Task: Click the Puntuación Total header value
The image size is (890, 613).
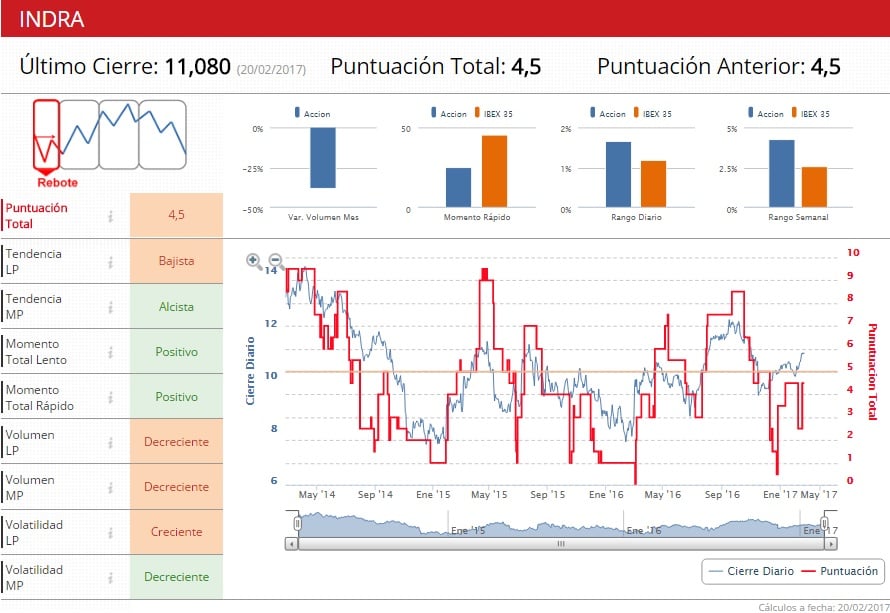Action: (x=526, y=66)
